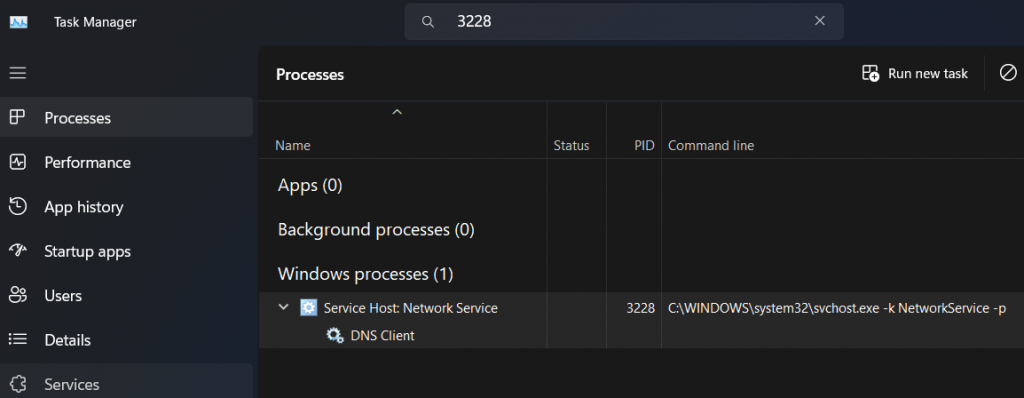
Task: Click the Processes page title heading
Action: pos(310,75)
